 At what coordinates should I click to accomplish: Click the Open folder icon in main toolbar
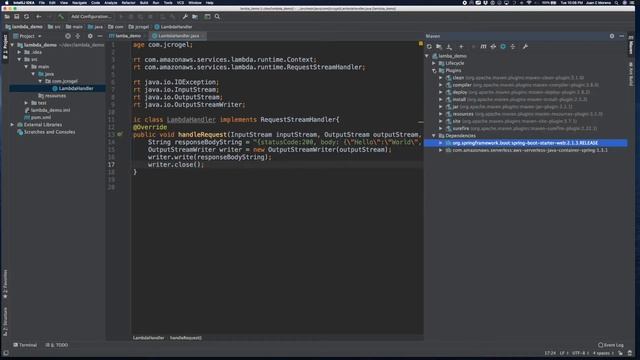(7, 17)
